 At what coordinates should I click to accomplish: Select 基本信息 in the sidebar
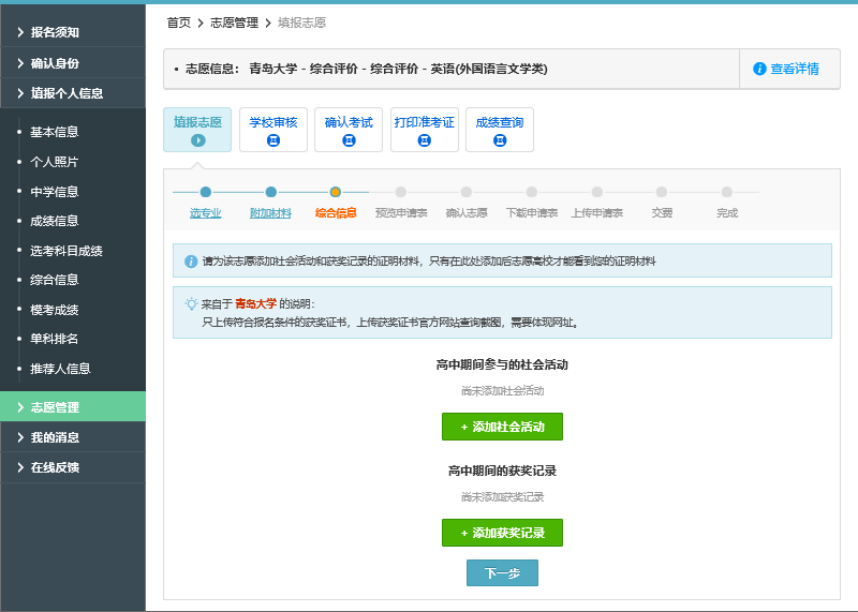(x=54, y=132)
